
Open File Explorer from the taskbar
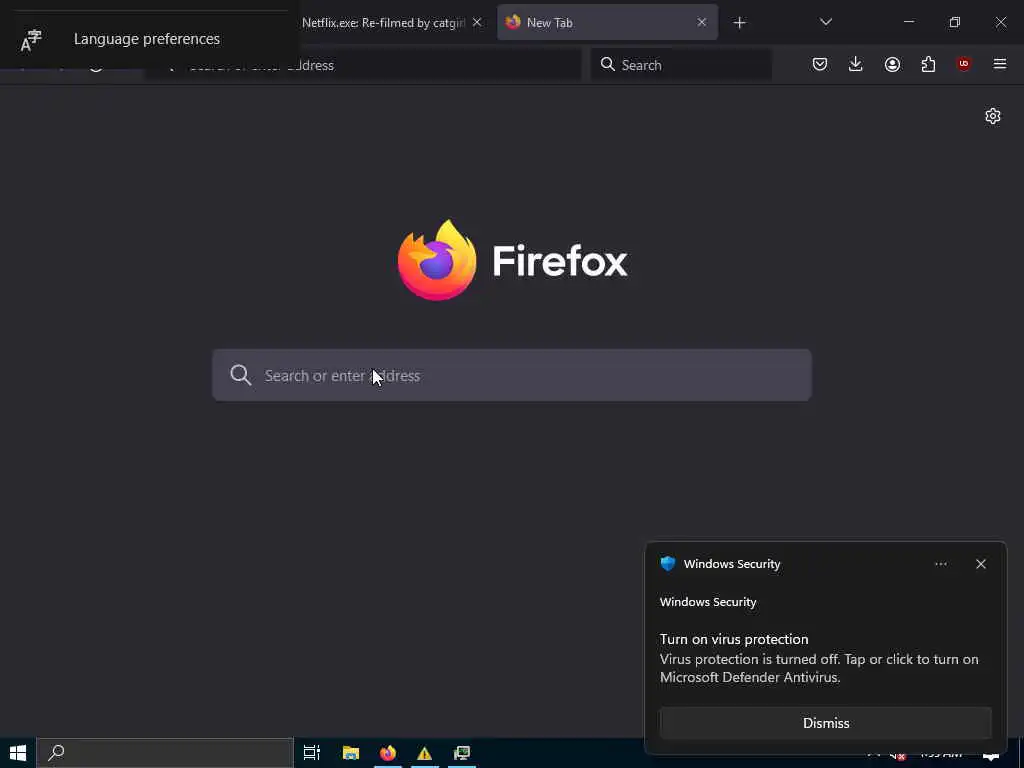pos(351,753)
